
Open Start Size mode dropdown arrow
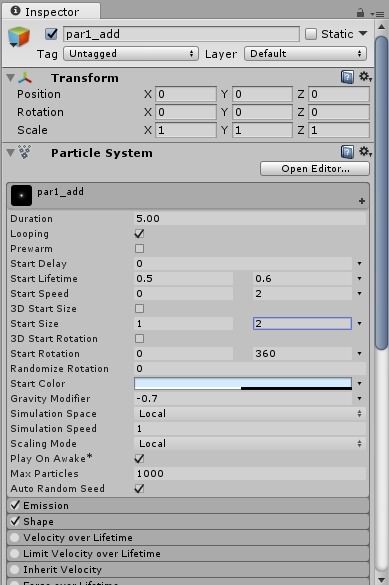point(360,323)
